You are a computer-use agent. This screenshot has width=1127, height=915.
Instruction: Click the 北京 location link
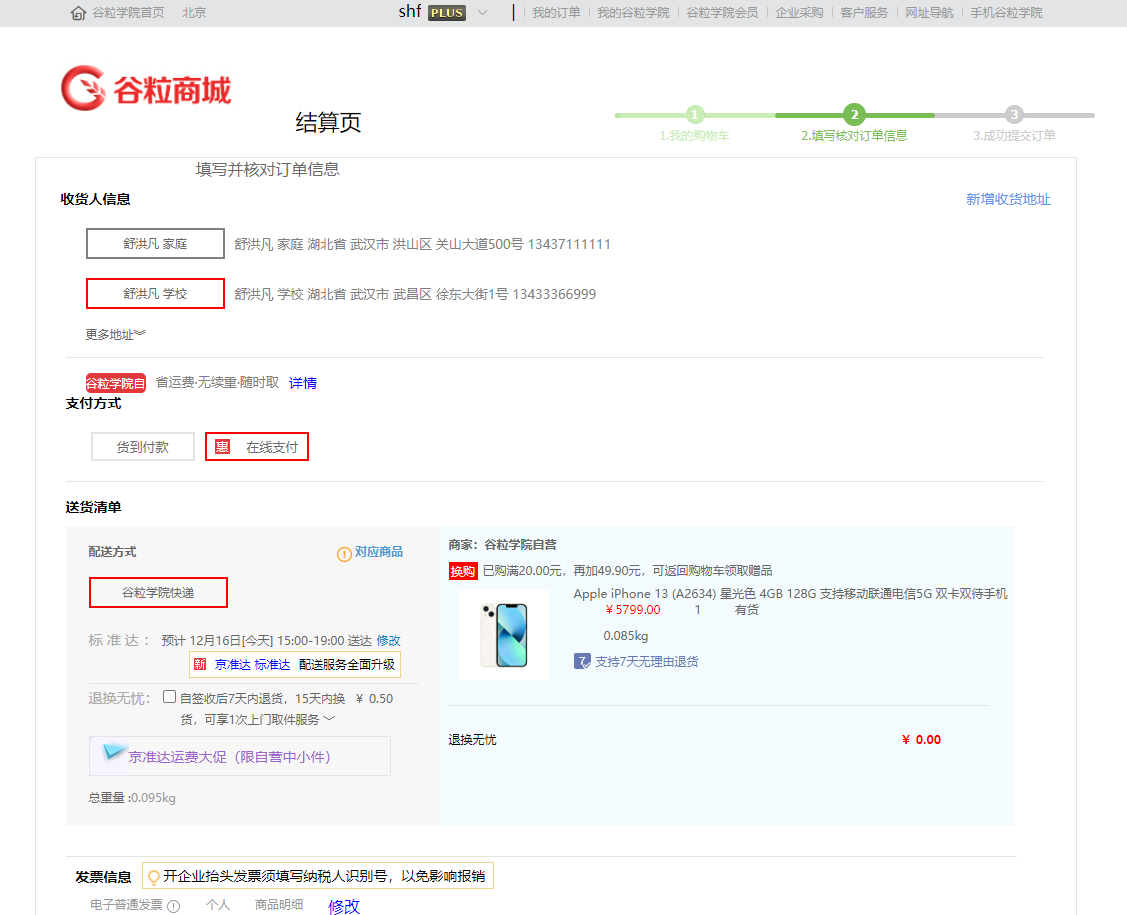pyautogui.click(x=194, y=13)
